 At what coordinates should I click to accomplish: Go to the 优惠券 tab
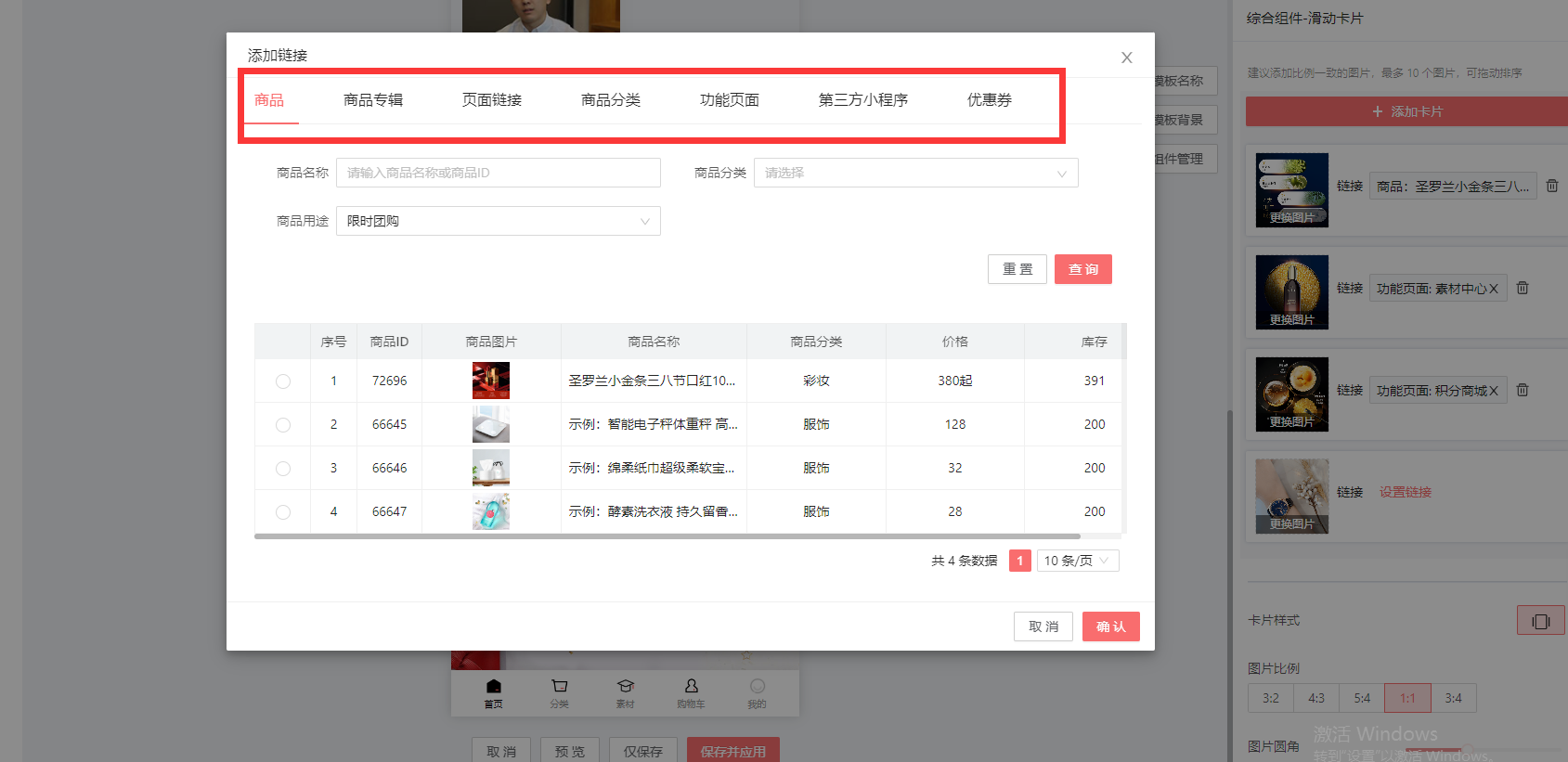(x=989, y=100)
